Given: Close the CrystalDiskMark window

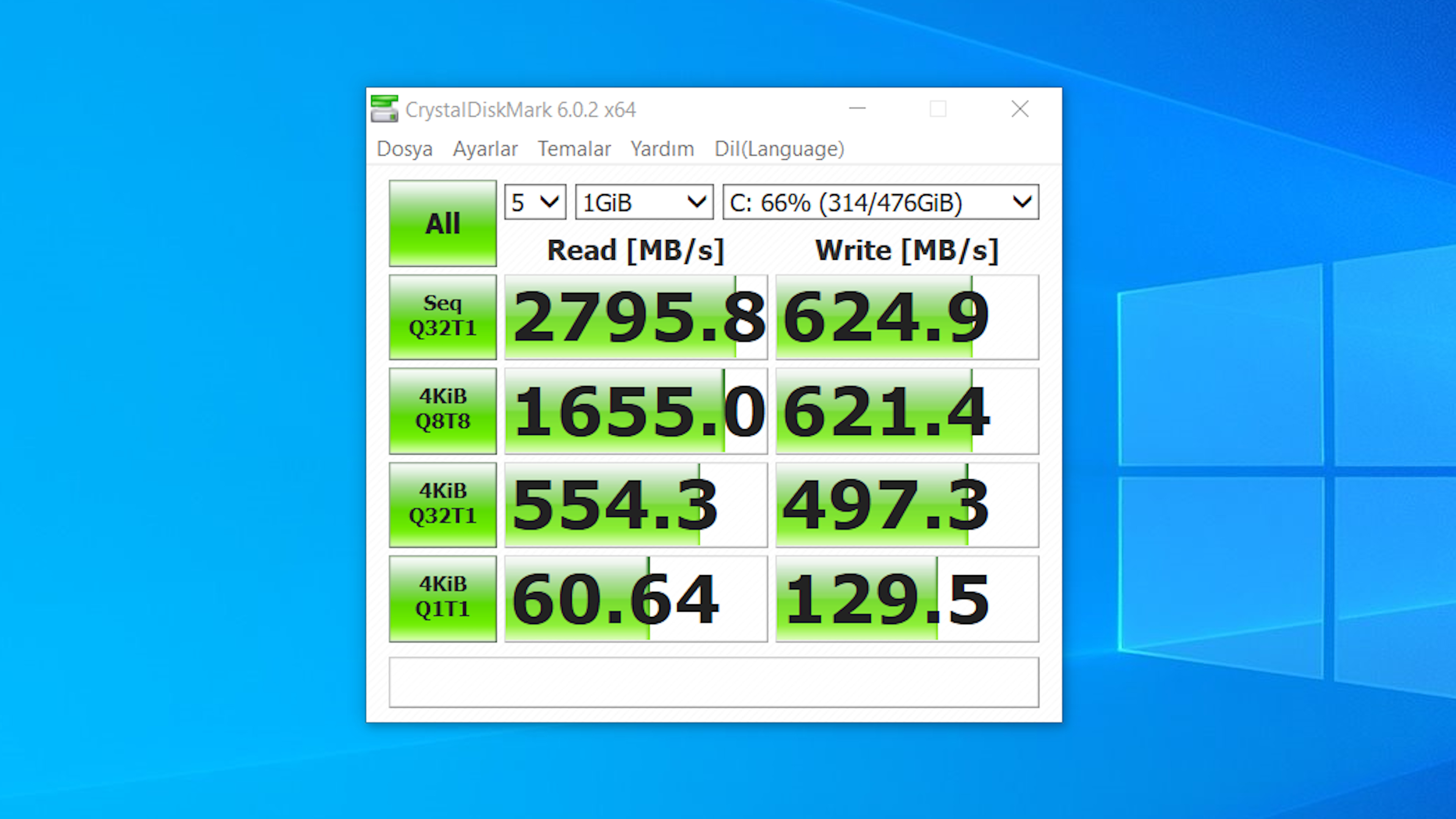Looking at the screenshot, I should [x=1020, y=108].
